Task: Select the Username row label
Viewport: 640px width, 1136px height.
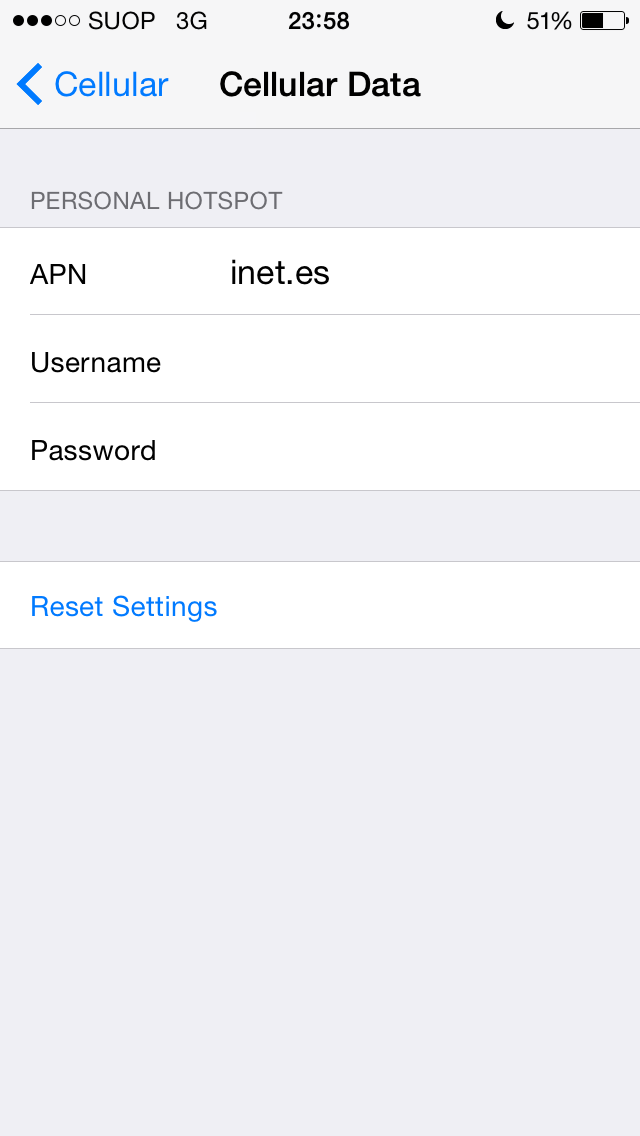Action: [x=95, y=362]
